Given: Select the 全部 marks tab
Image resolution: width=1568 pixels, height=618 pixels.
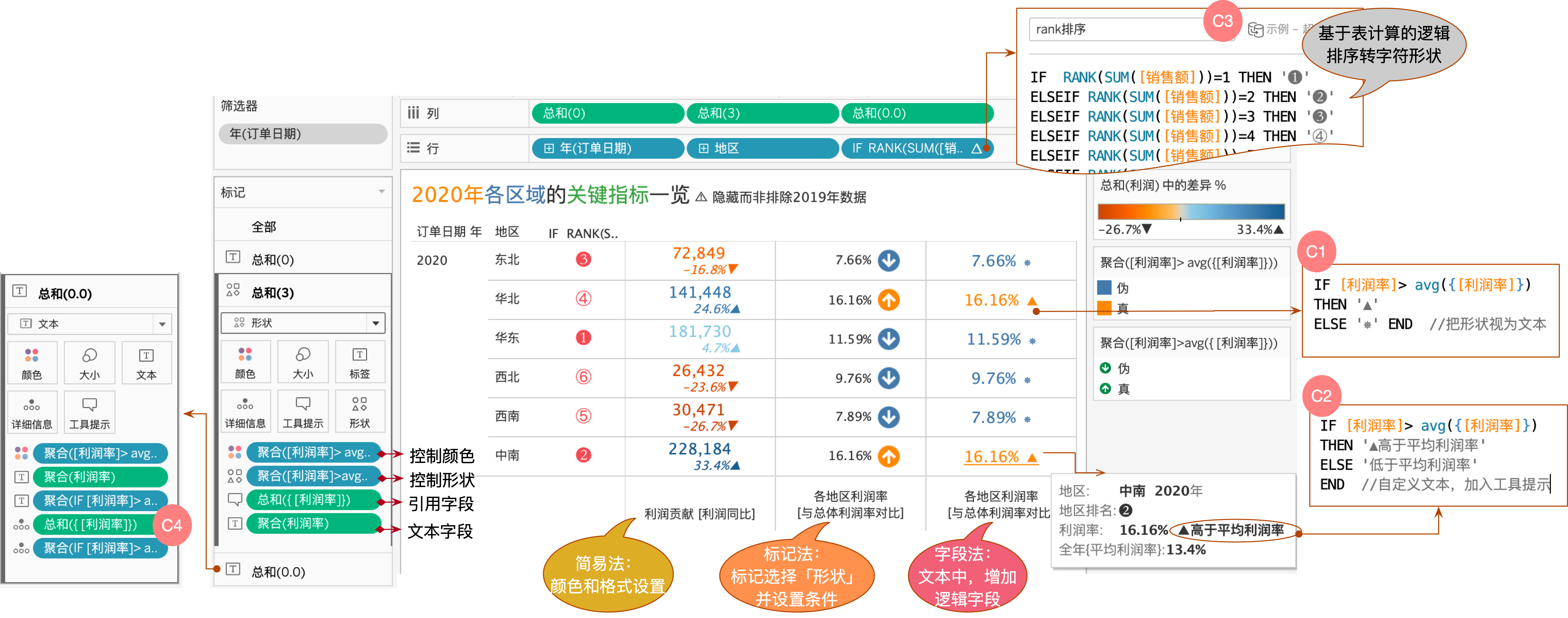Looking at the screenshot, I should click(264, 227).
